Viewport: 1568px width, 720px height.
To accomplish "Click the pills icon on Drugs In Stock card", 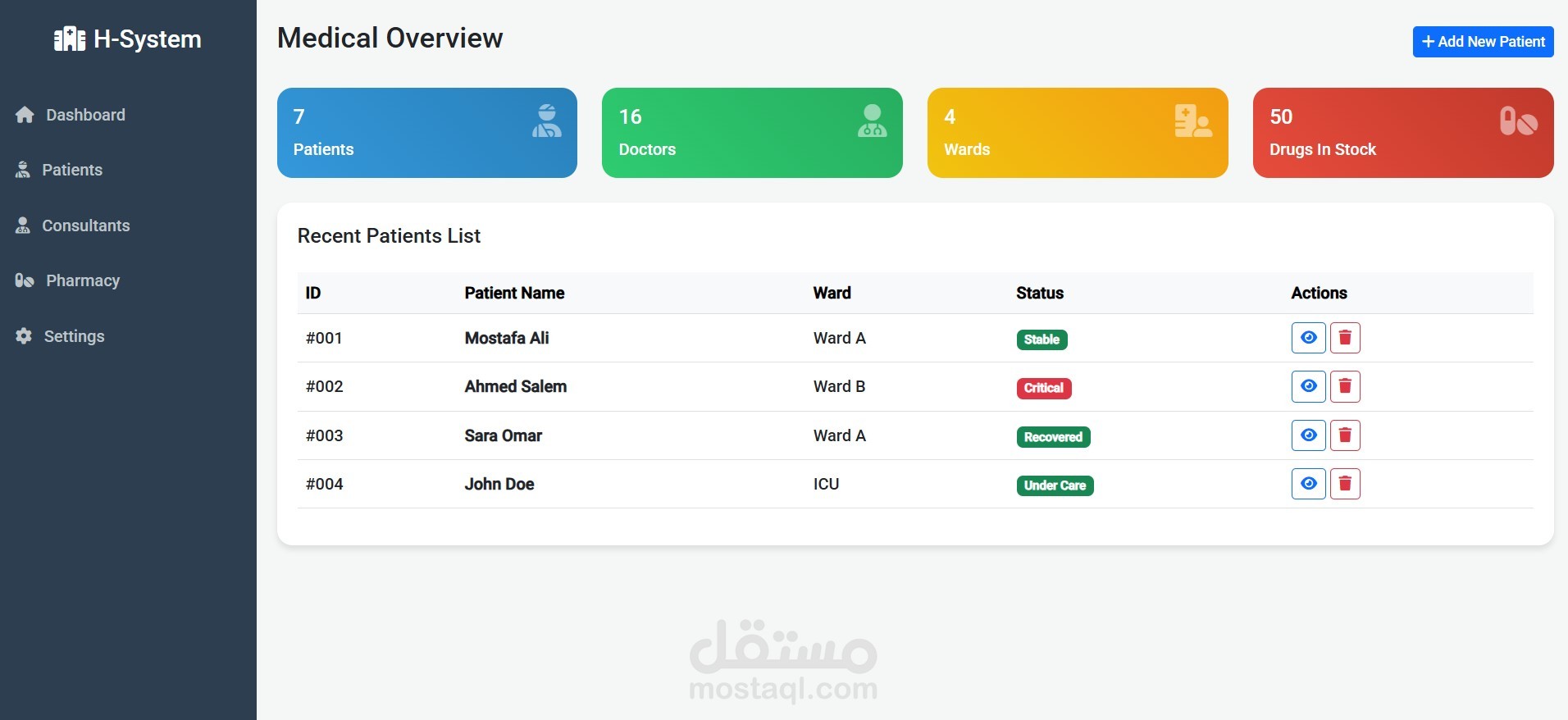I will (x=1518, y=121).
